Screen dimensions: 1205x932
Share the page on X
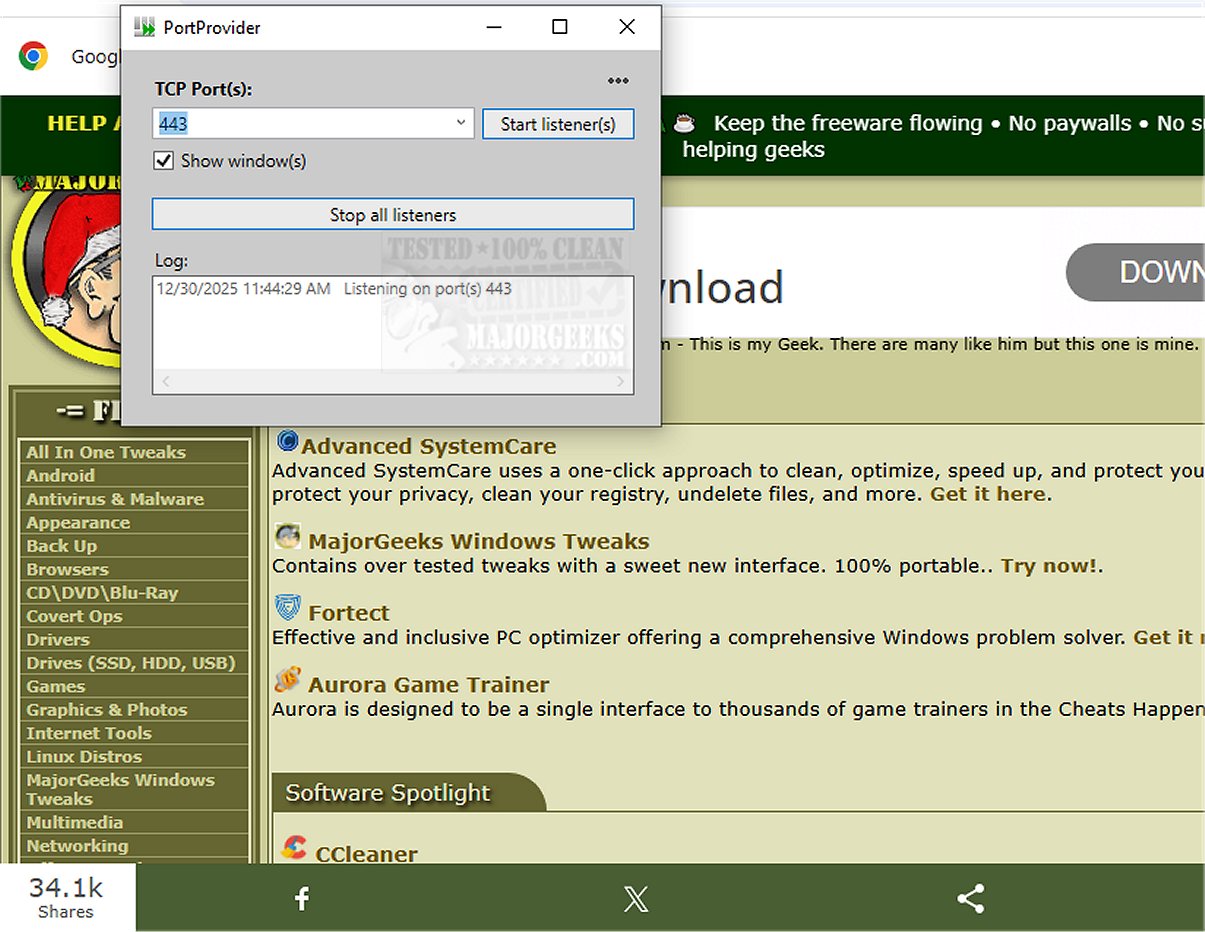pos(636,898)
